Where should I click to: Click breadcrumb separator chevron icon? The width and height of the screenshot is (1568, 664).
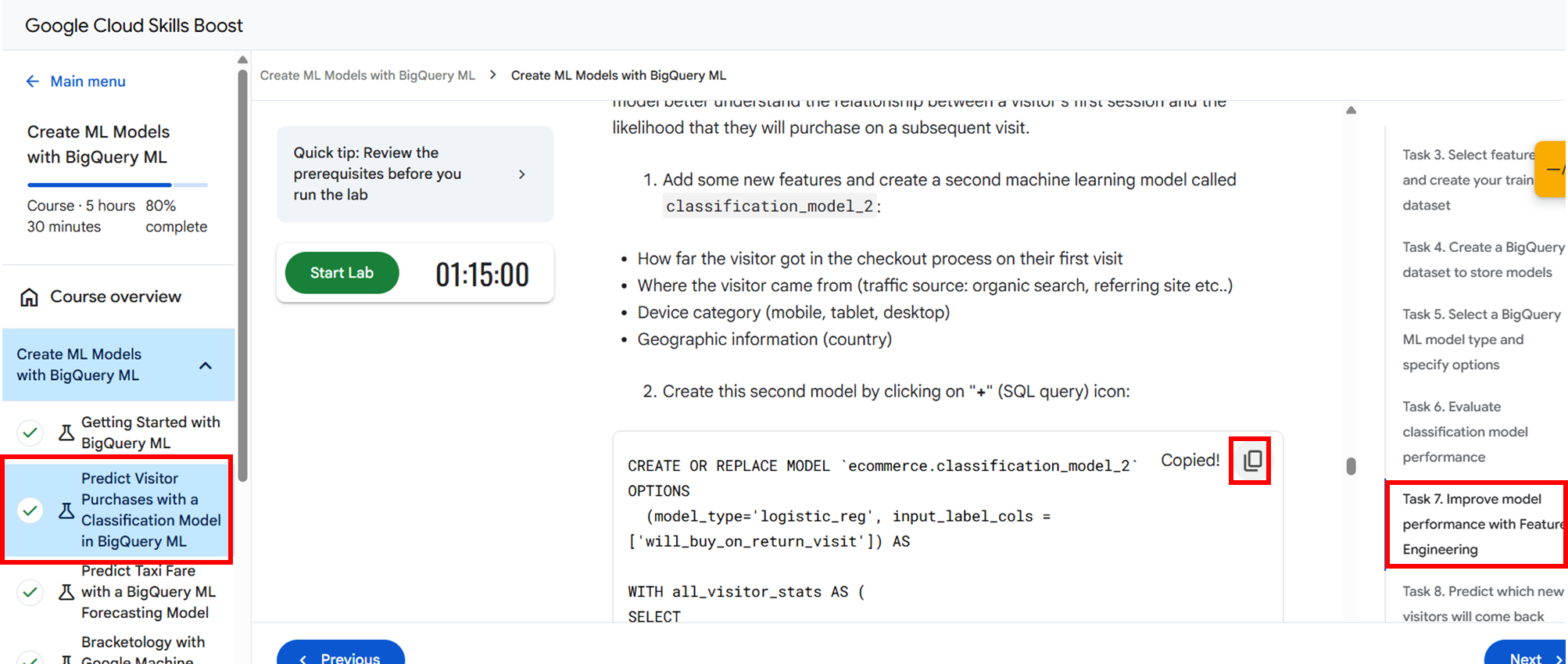tap(493, 75)
